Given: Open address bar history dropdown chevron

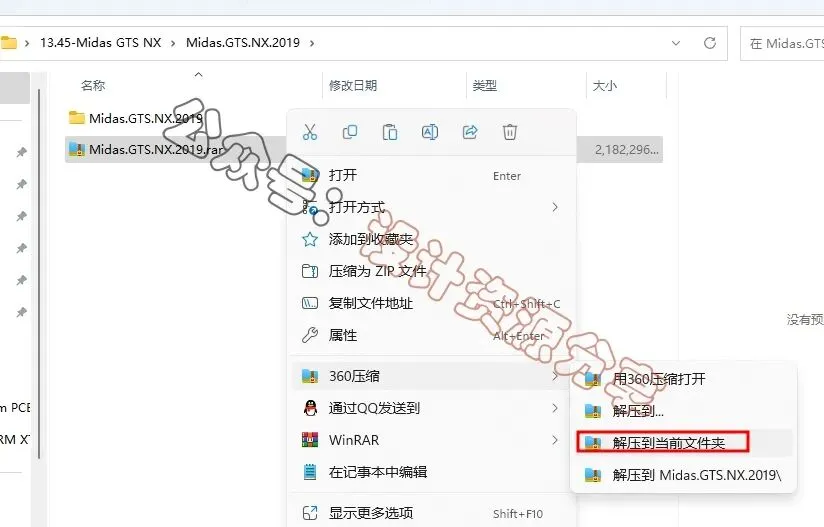Looking at the screenshot, I should point(676,43).
